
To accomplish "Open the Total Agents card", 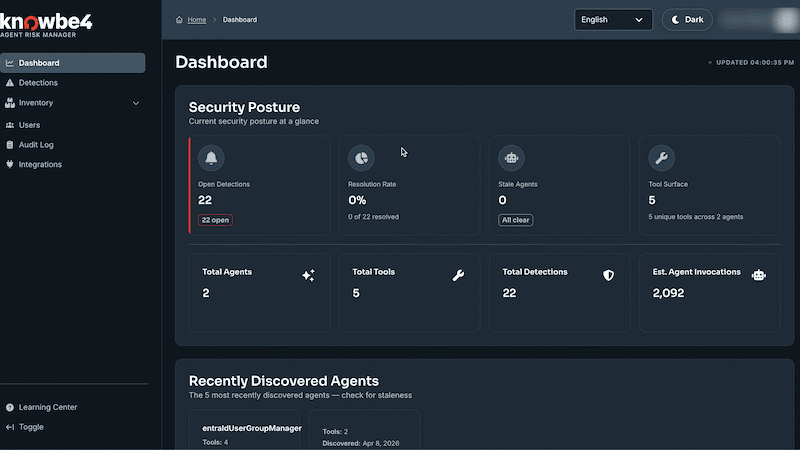I will pos(259,293).
